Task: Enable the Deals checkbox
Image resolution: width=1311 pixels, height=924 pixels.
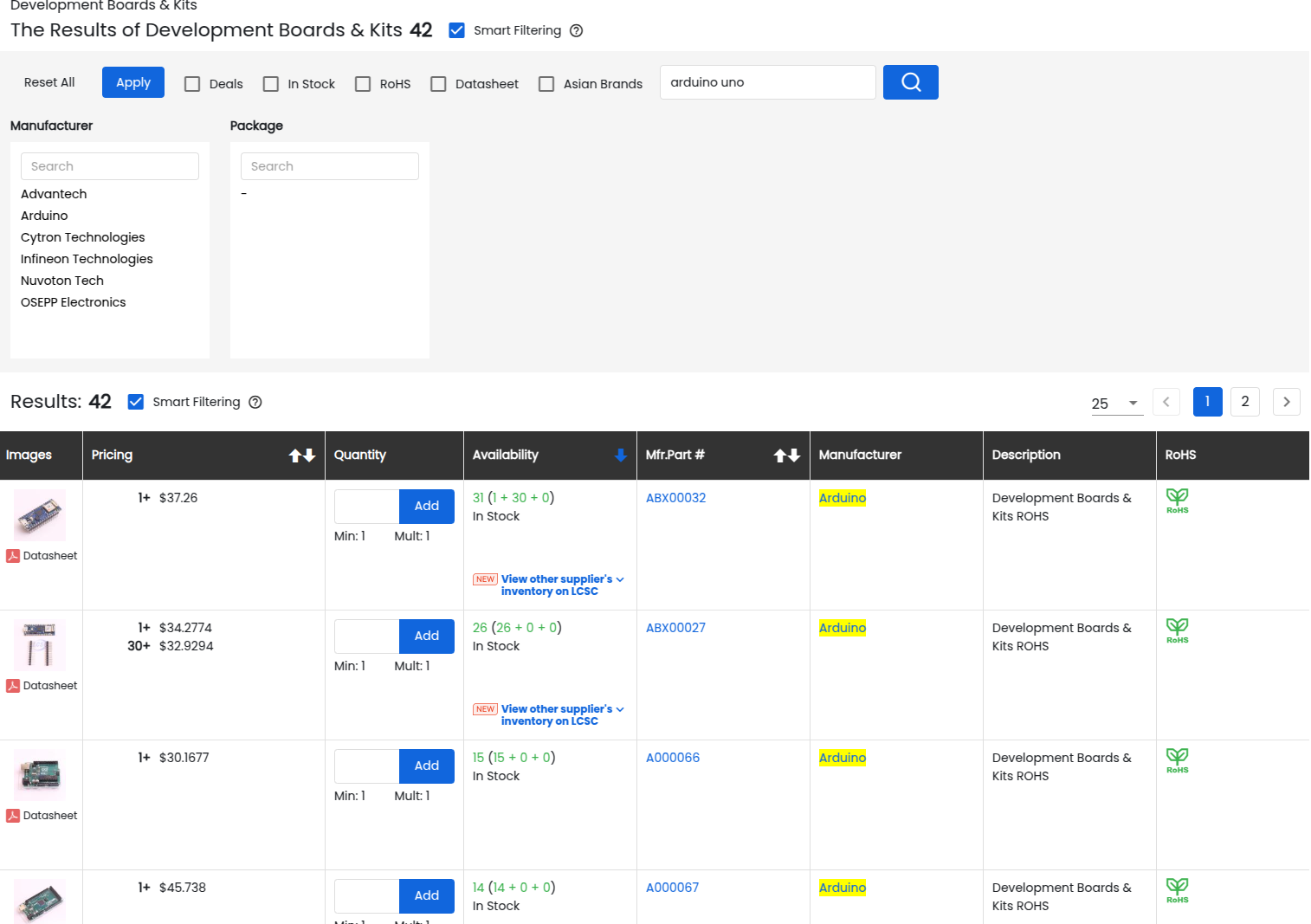Action: click(x=192, y=84)
